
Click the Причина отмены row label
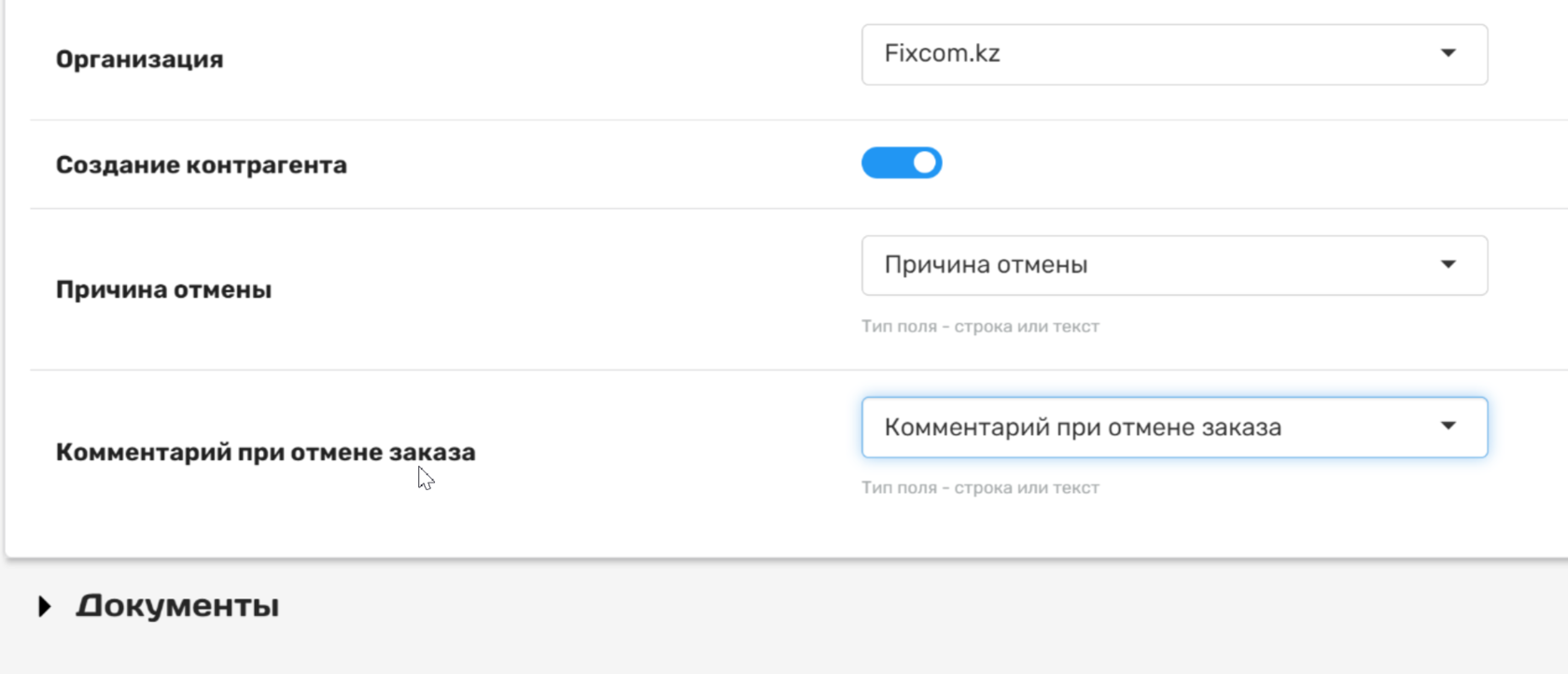(x=163, y=290)
